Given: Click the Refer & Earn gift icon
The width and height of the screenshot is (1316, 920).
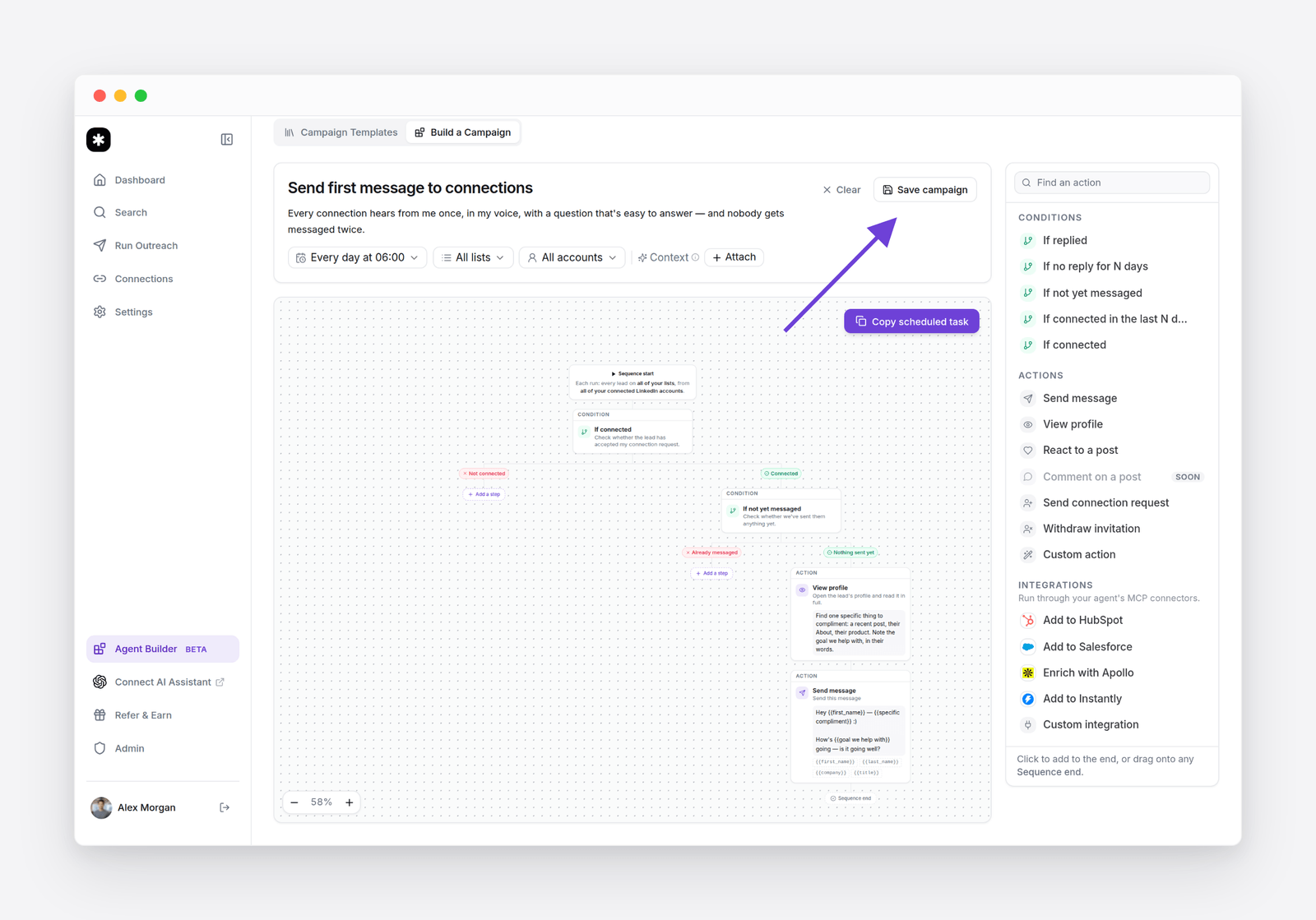Looking at the screenshot, I should (x=100, y=715).
